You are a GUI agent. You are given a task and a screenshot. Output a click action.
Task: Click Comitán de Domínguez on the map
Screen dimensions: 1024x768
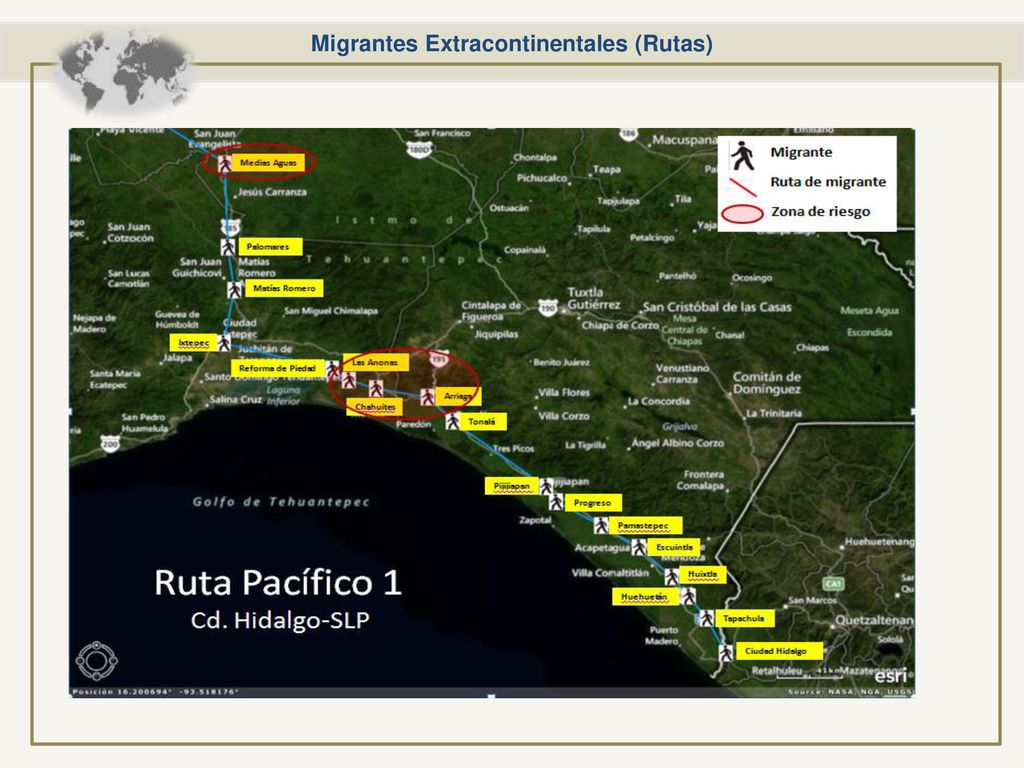[767, 383]
